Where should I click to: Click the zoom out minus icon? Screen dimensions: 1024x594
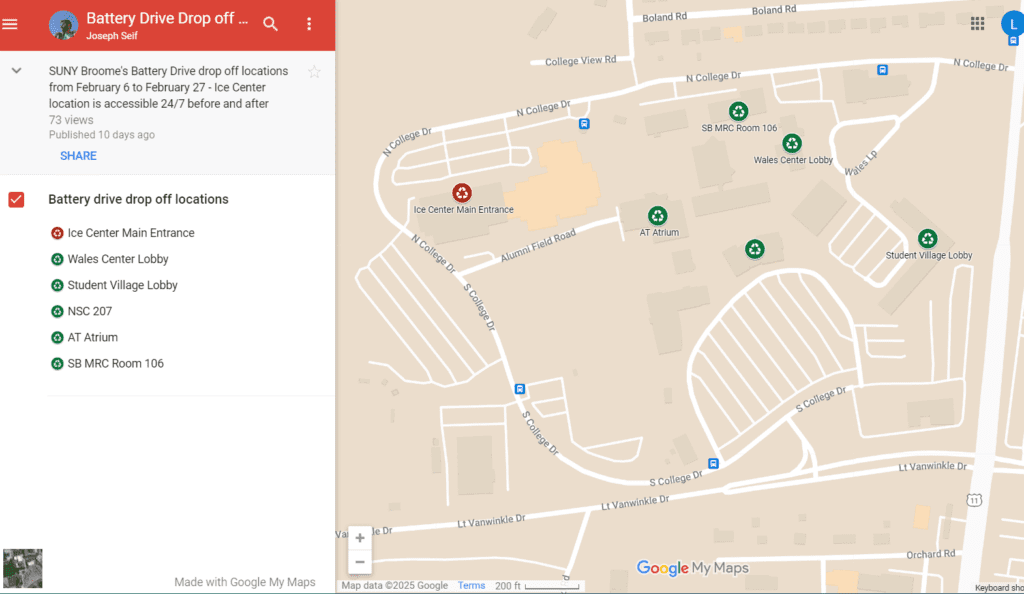359,561
